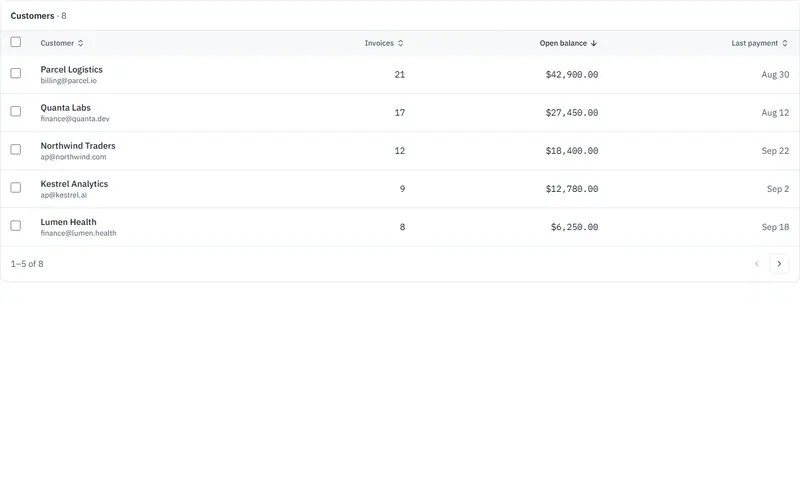Select the Quanta Labs row checkbox
The width and height of the screenshot is (800, 500).
tap(16, 111)
